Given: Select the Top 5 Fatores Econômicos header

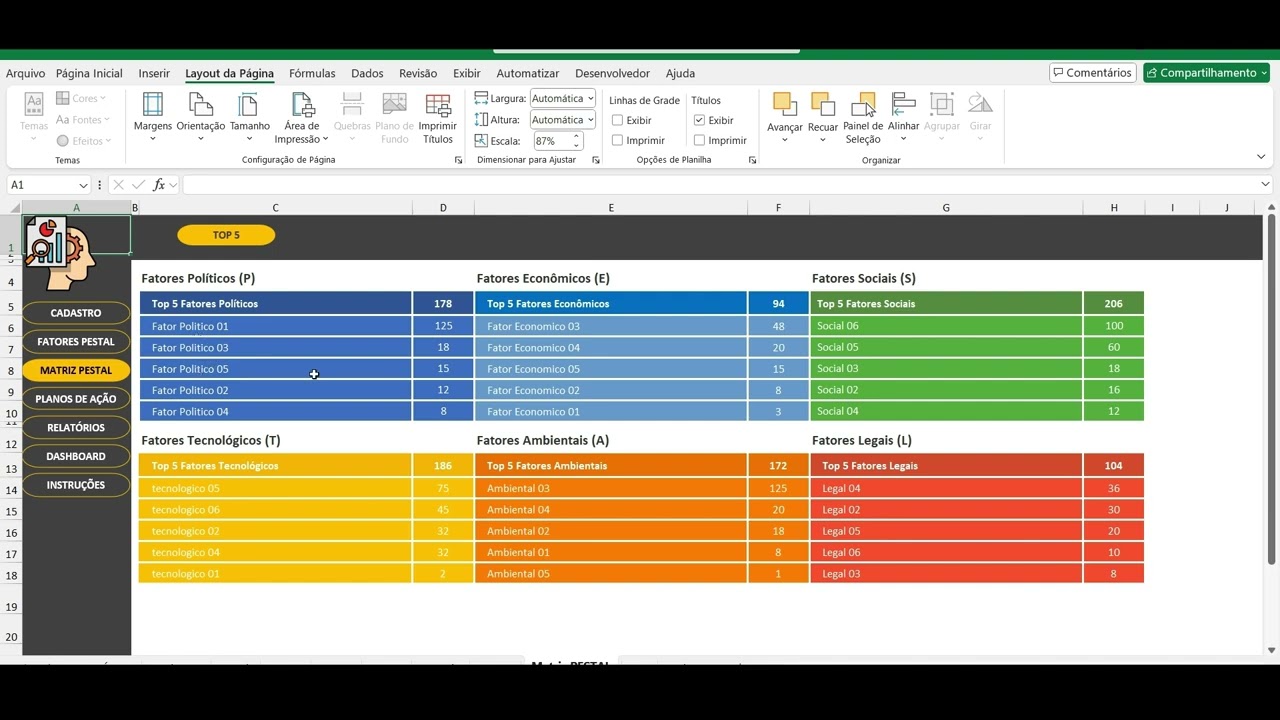Looking at the screenshot, I should pos(611,304).
